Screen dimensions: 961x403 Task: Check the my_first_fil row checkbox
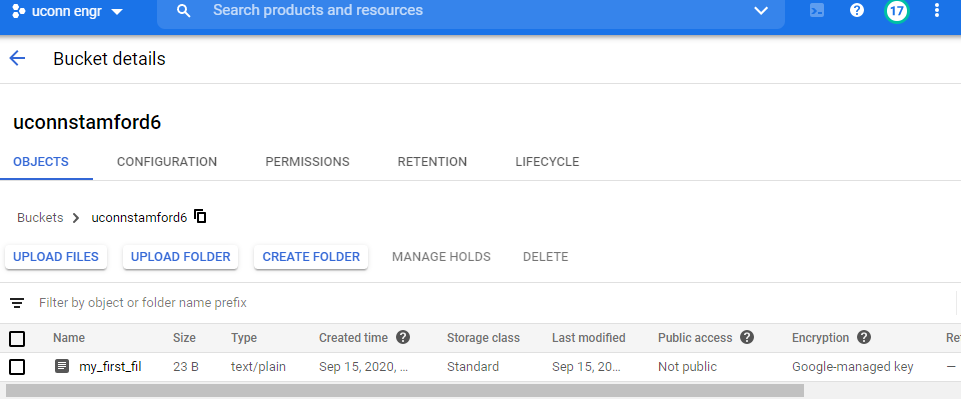point(17,367)
